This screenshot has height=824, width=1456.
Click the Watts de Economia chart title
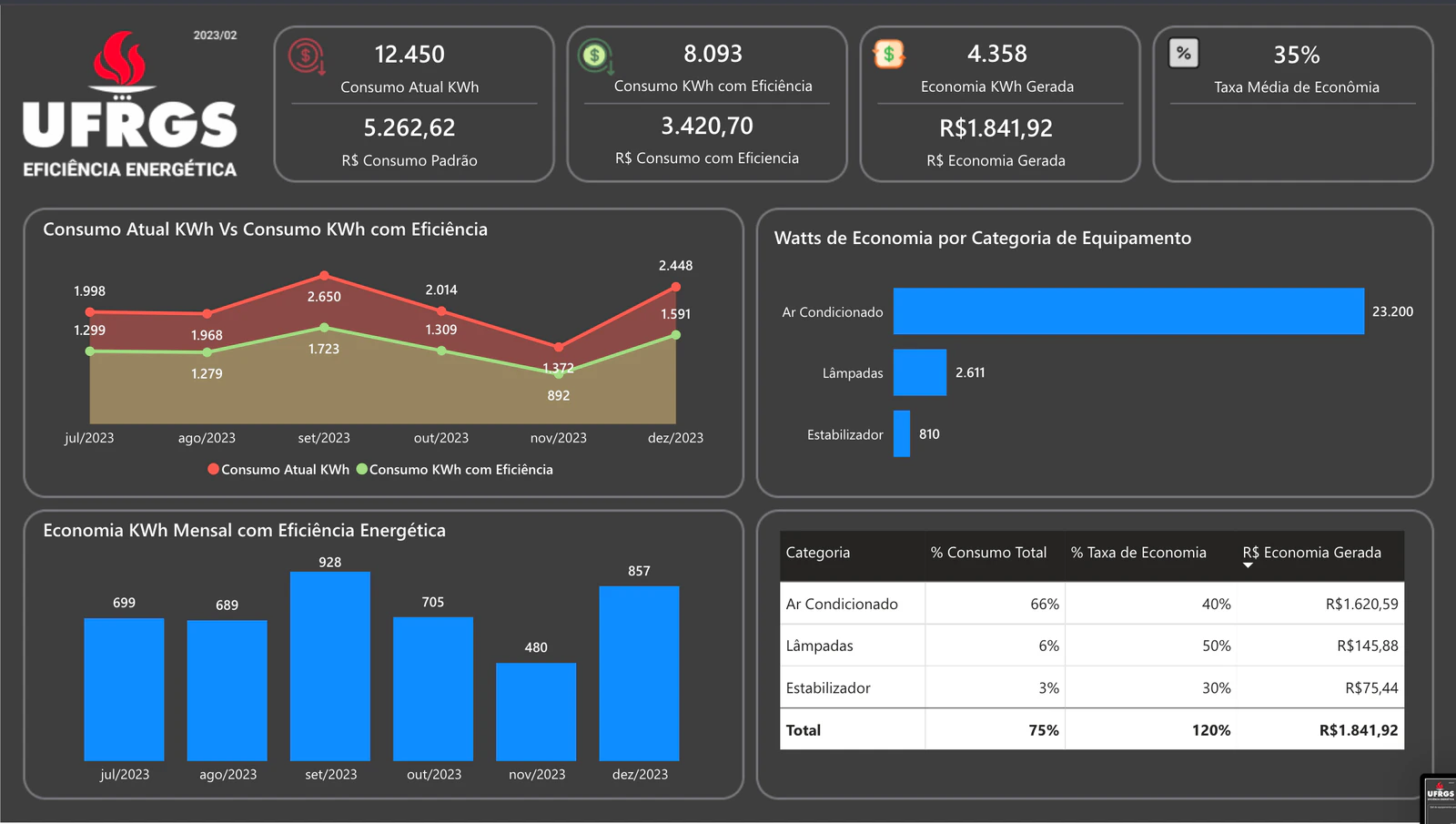click(x=983, y=238)
